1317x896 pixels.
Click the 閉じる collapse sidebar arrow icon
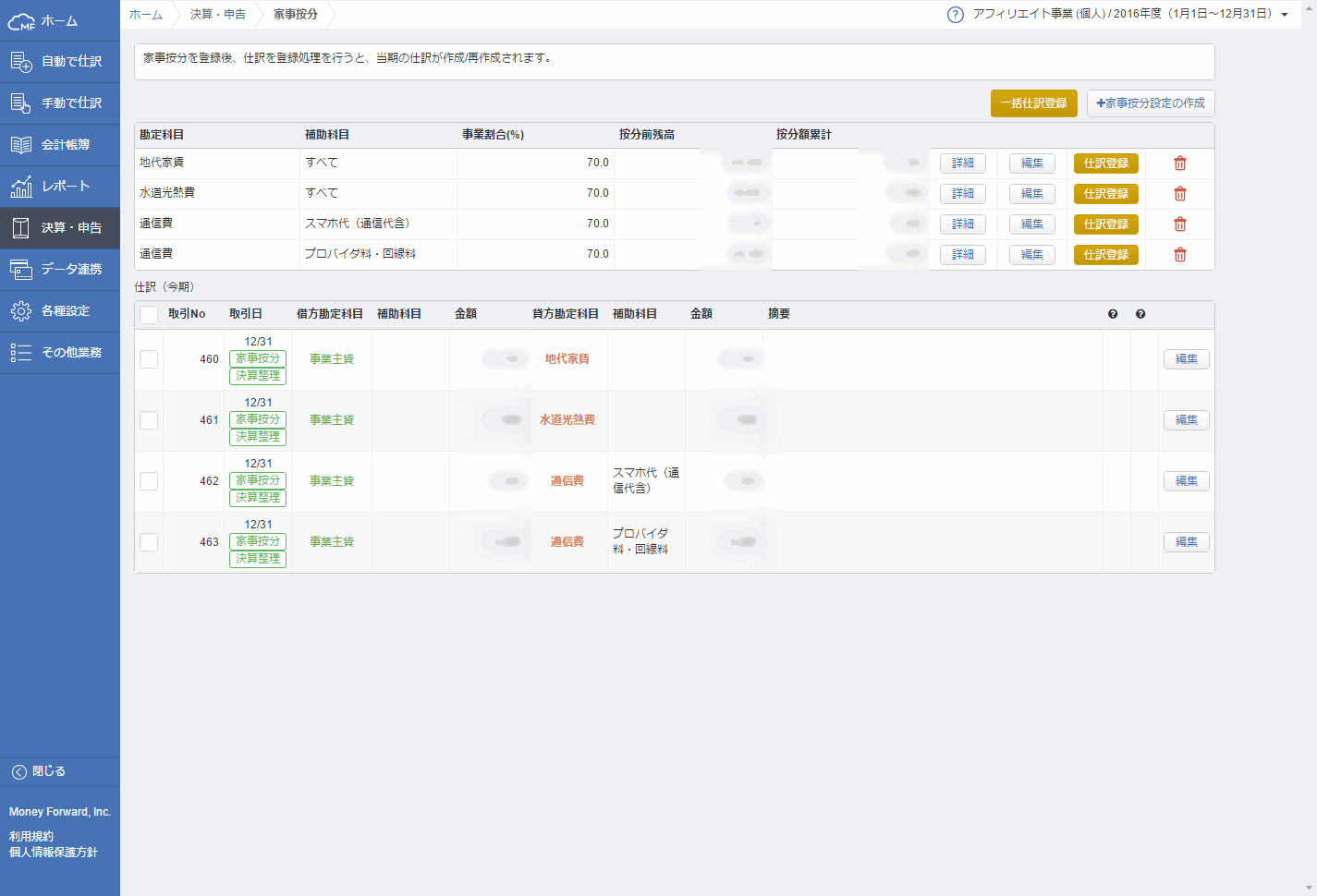(18, 772)
